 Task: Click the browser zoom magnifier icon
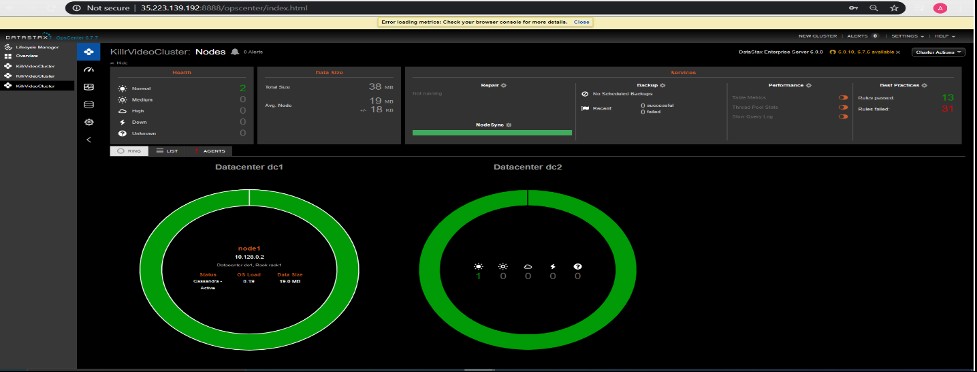[x=874, y=8]
